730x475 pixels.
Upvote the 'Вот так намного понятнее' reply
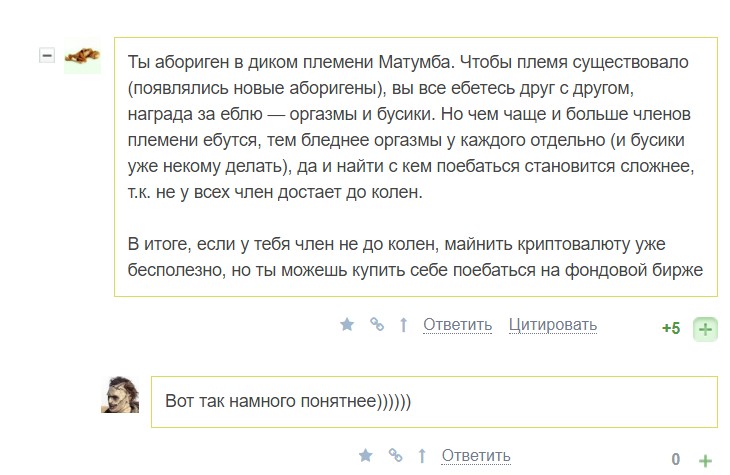[706, 460]
